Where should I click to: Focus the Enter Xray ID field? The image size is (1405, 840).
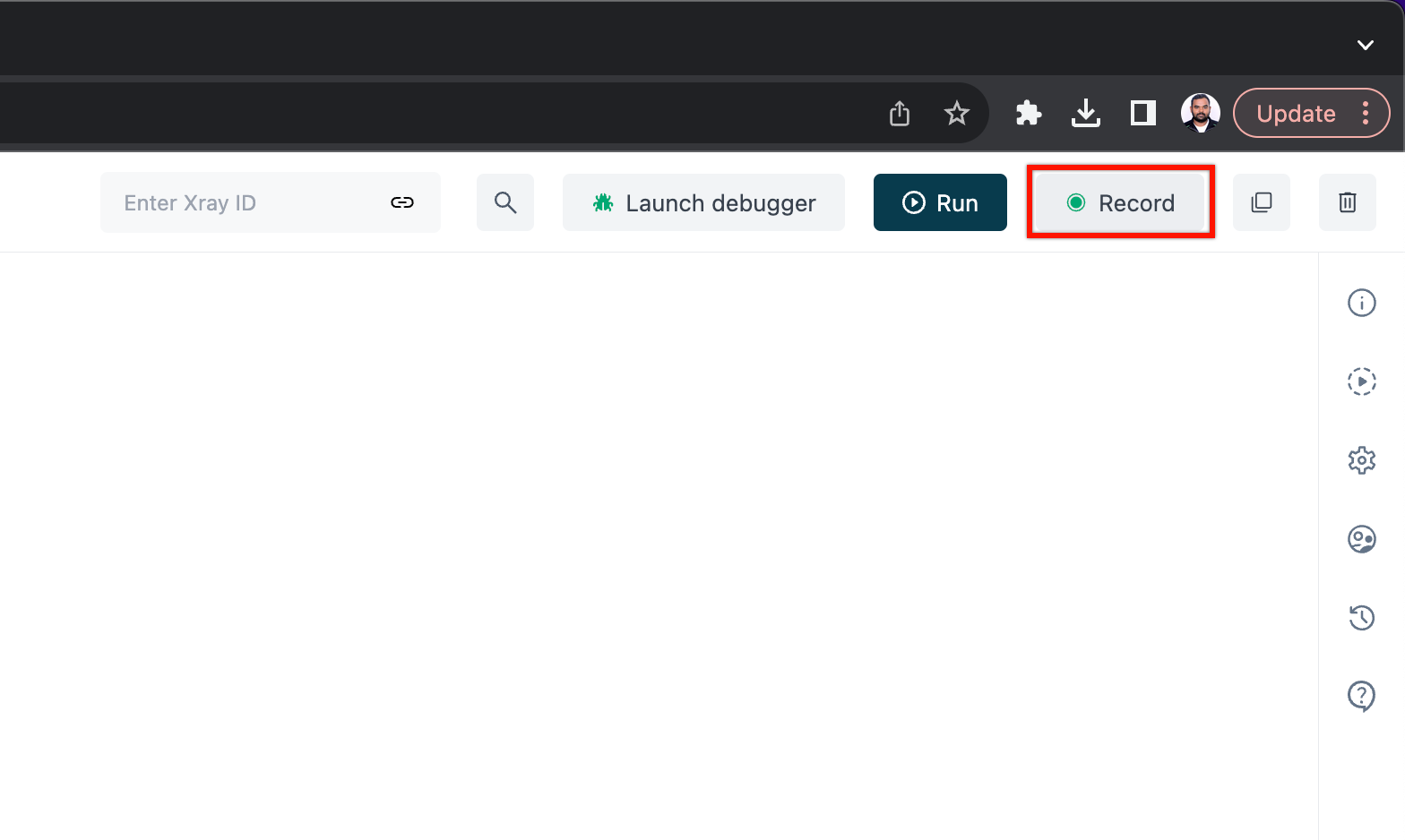[271, 202]
